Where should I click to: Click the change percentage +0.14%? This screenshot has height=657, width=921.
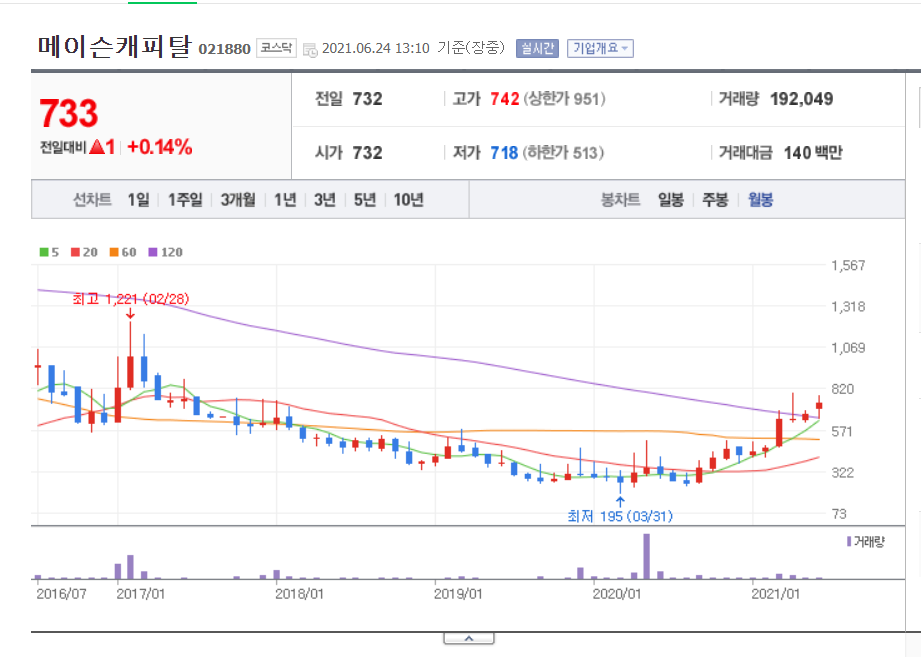pyautogui.click(x=160, y=147)
